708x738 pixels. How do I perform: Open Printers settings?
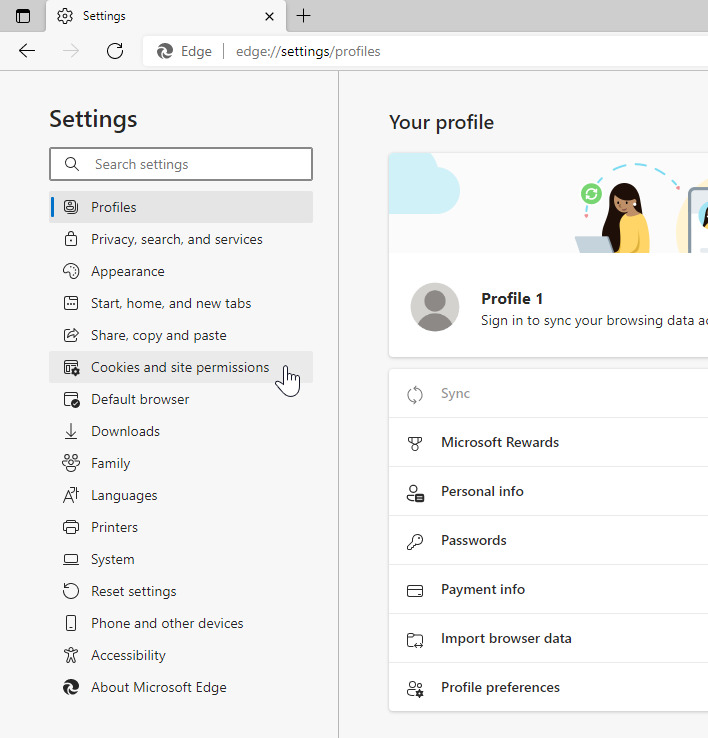[181, 527]
